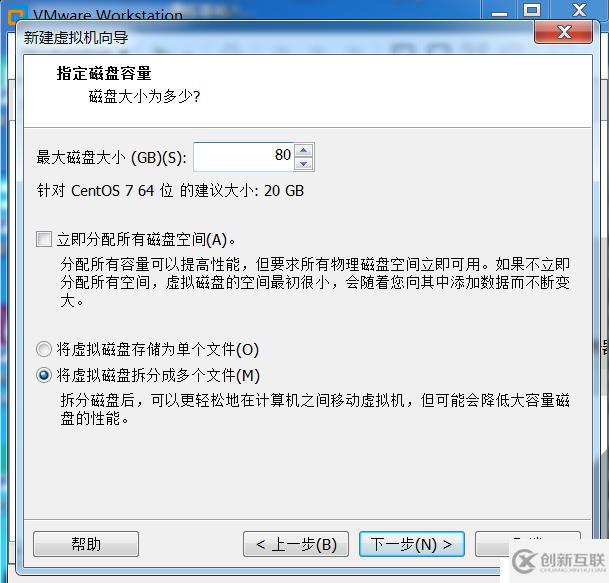Click the VMware Workstation title bar icon
The width and height of the screenshot is (609, 583).
pos(16,16)
